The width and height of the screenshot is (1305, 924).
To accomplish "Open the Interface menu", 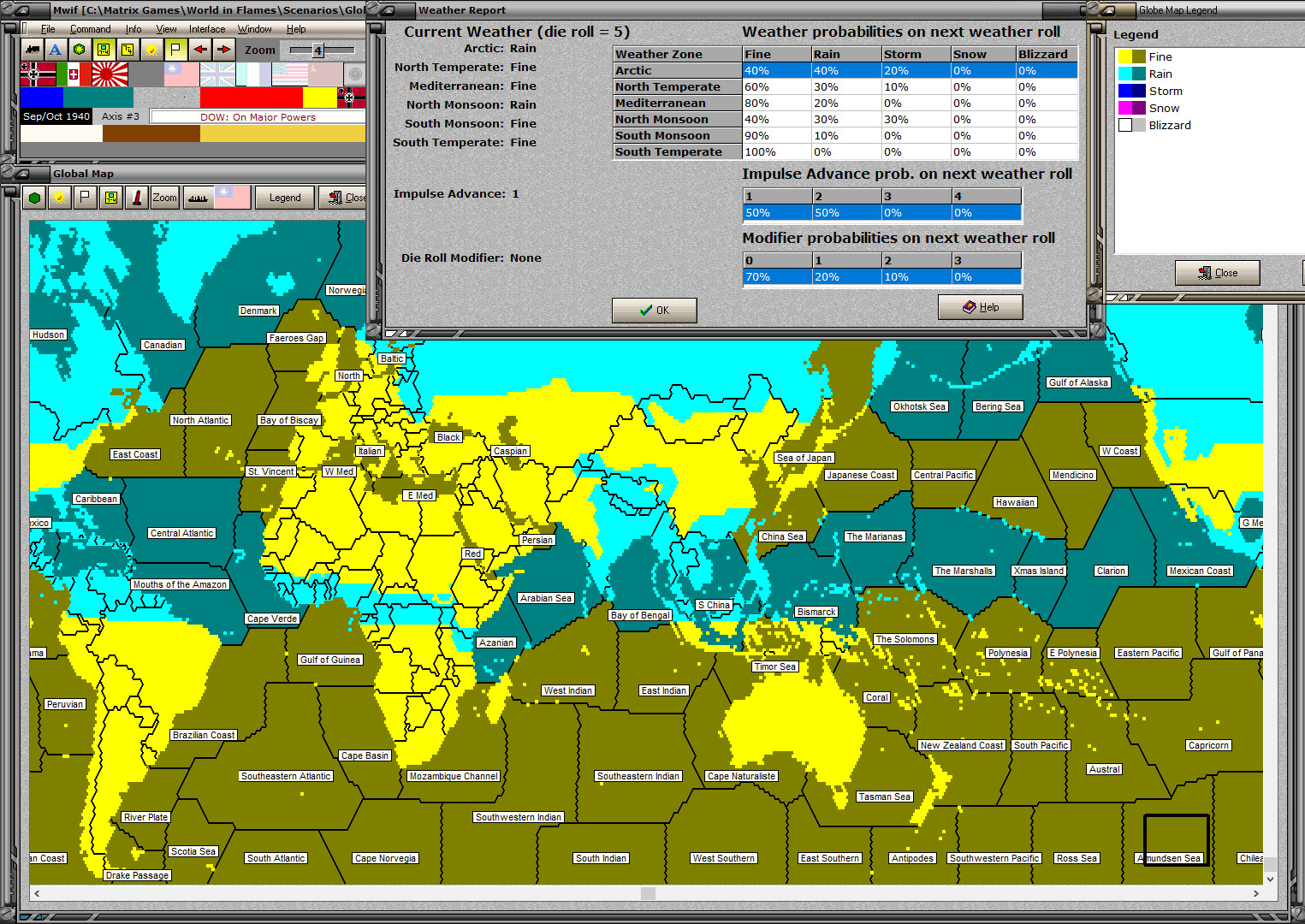I will point(207,29).
